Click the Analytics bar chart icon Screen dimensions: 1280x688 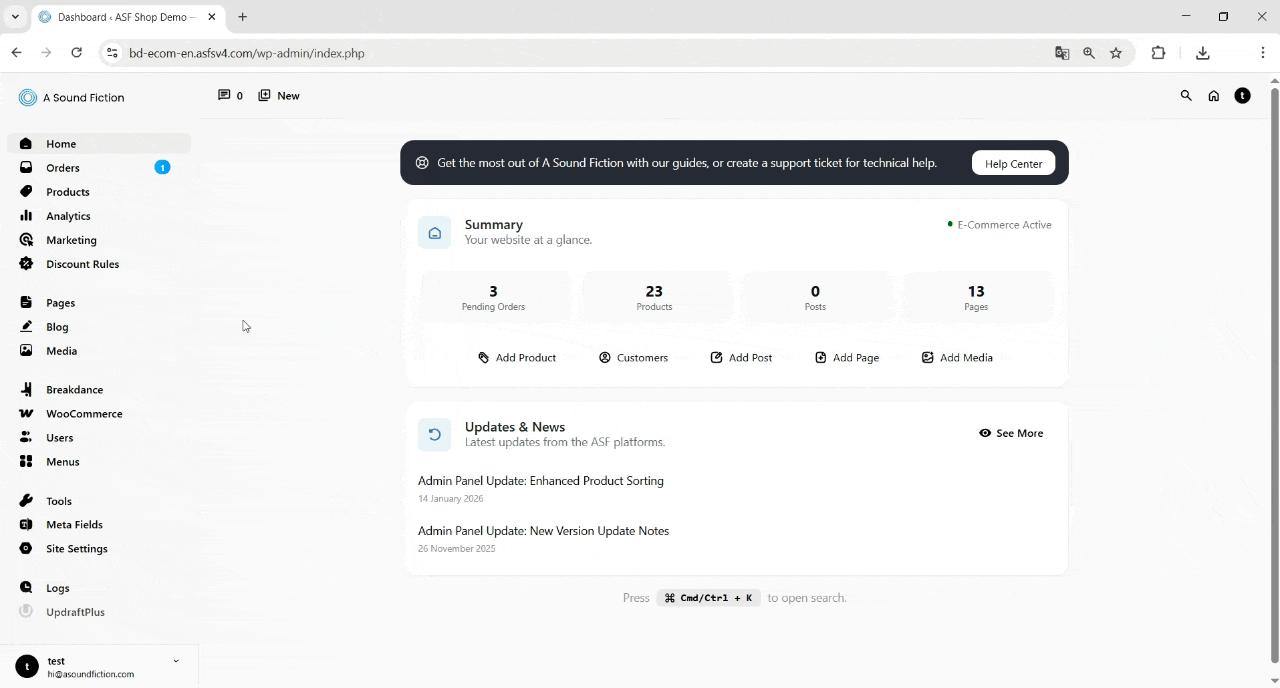[x=26, y=216]
